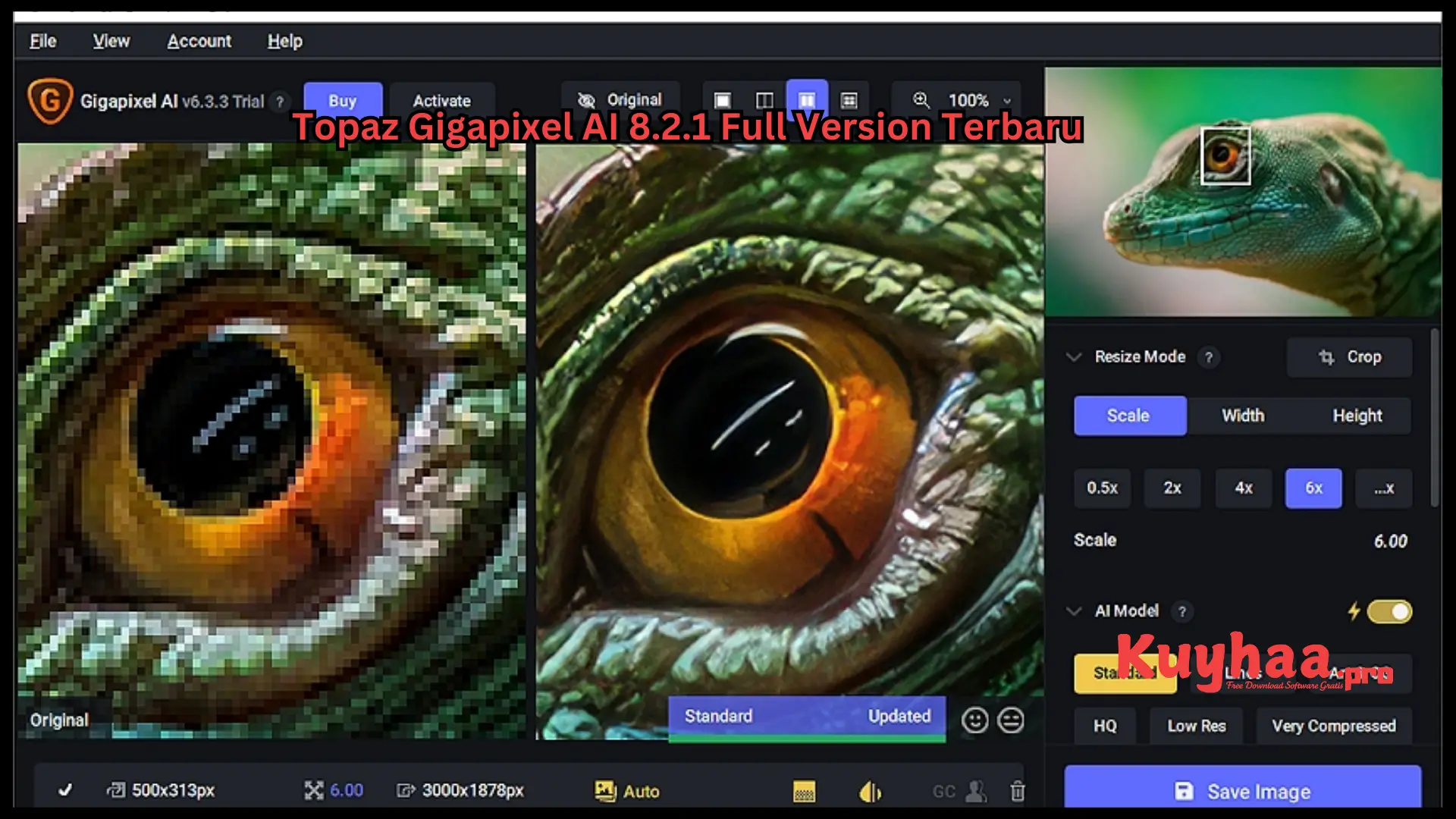Viewport: 1456px width, 819px height.
Task: Choose the 0.5x scale factor
Action: point(1102,488)
